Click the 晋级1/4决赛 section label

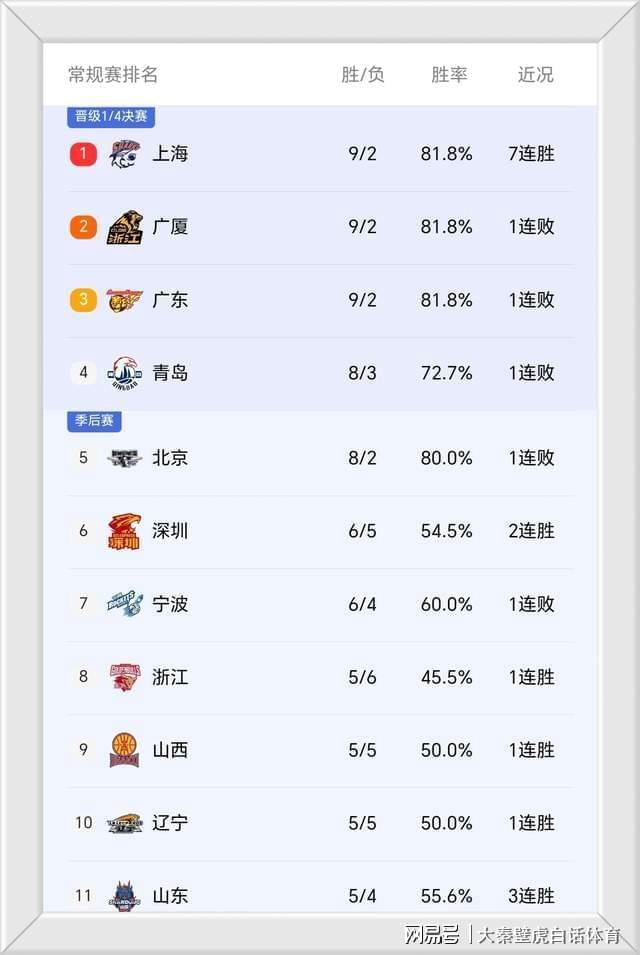[x=111, y=117]
